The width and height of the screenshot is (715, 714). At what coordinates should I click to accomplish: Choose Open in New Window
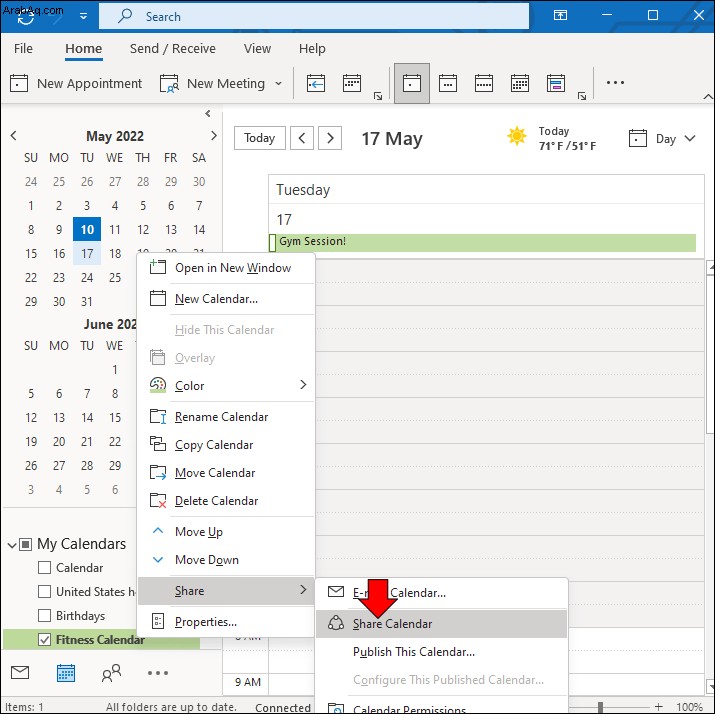[226, 268]
